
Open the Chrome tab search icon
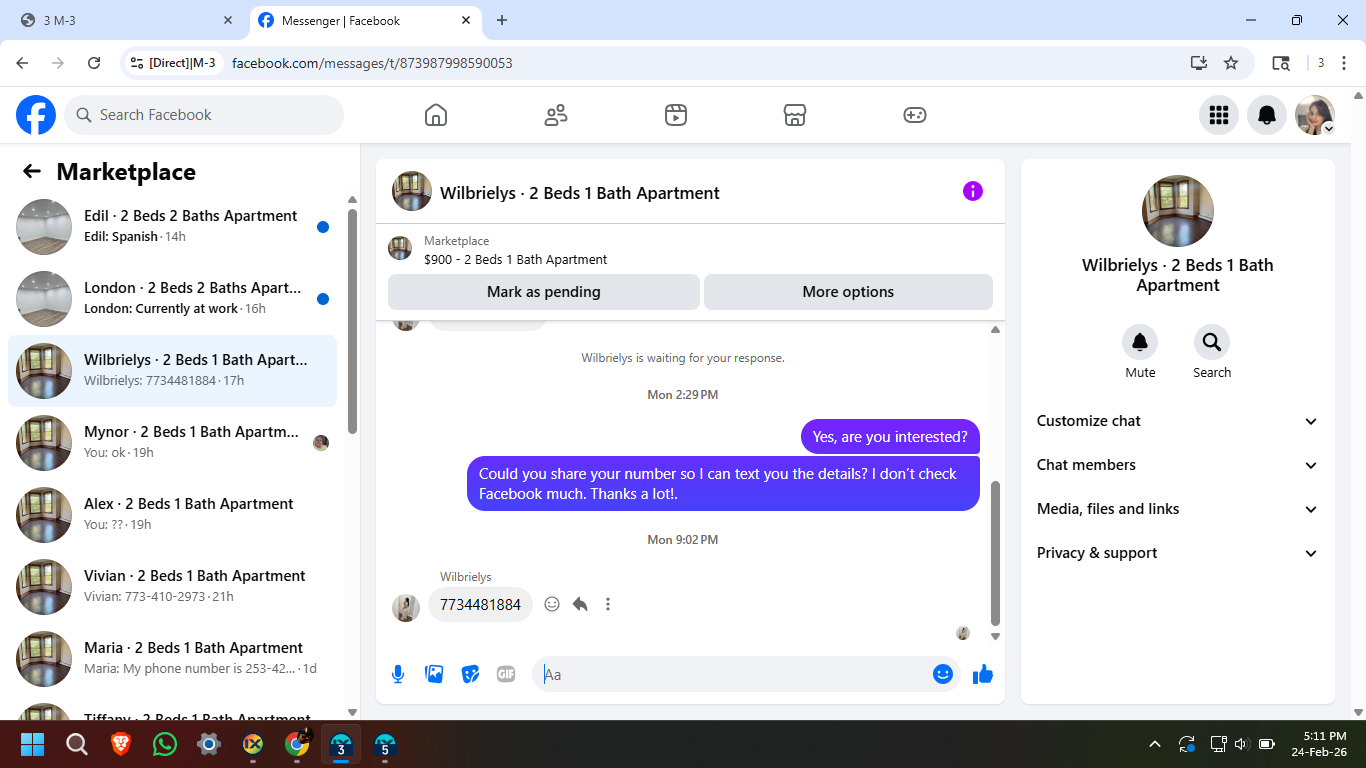[1281, 63]
